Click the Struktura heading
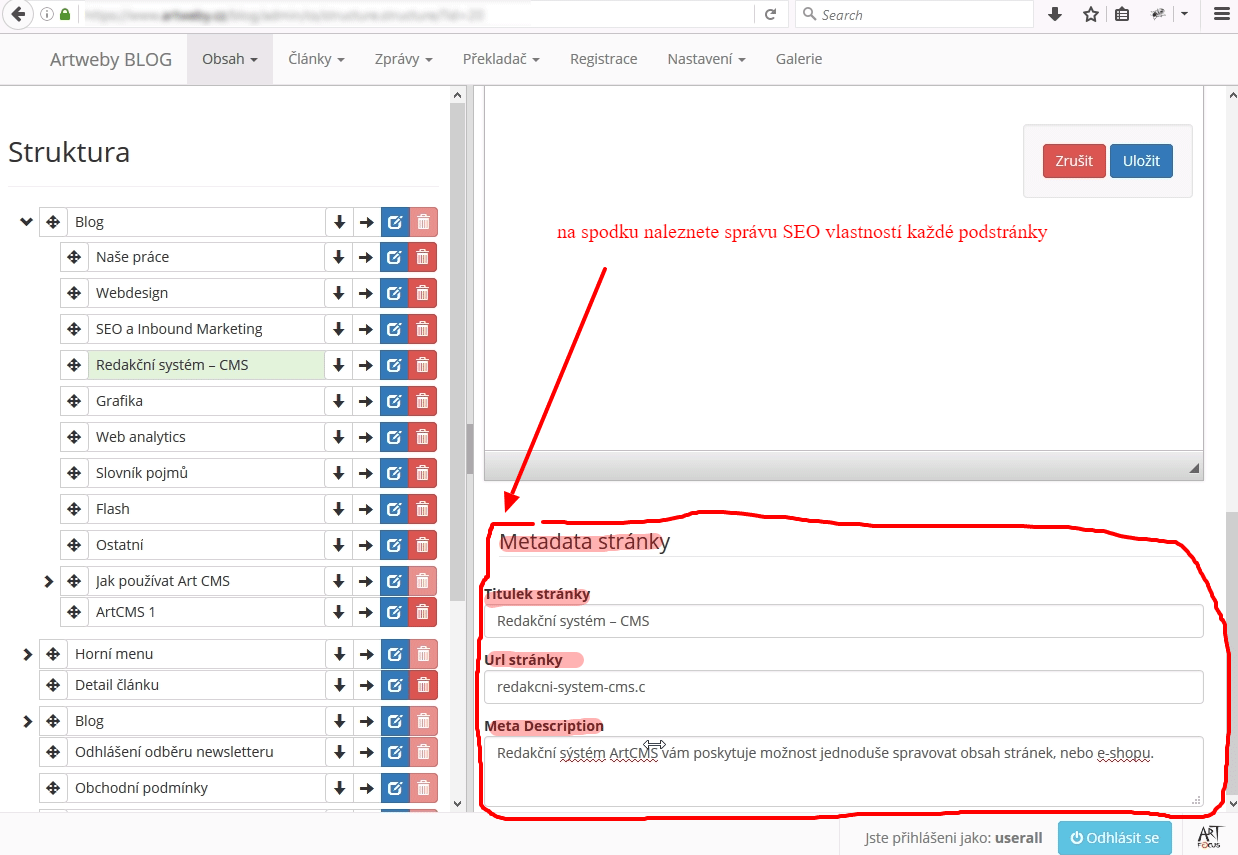Screen dimensions: 1238x855 (x=69, y=152)
